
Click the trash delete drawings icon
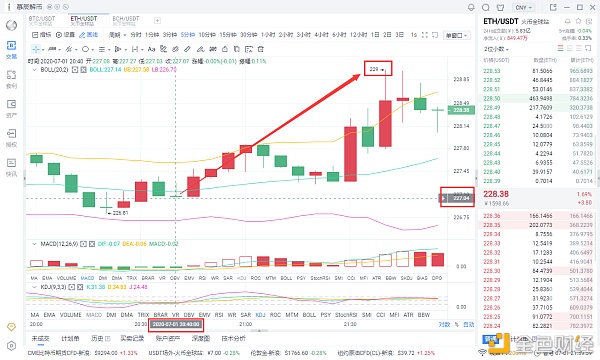[x=261, y=49]
